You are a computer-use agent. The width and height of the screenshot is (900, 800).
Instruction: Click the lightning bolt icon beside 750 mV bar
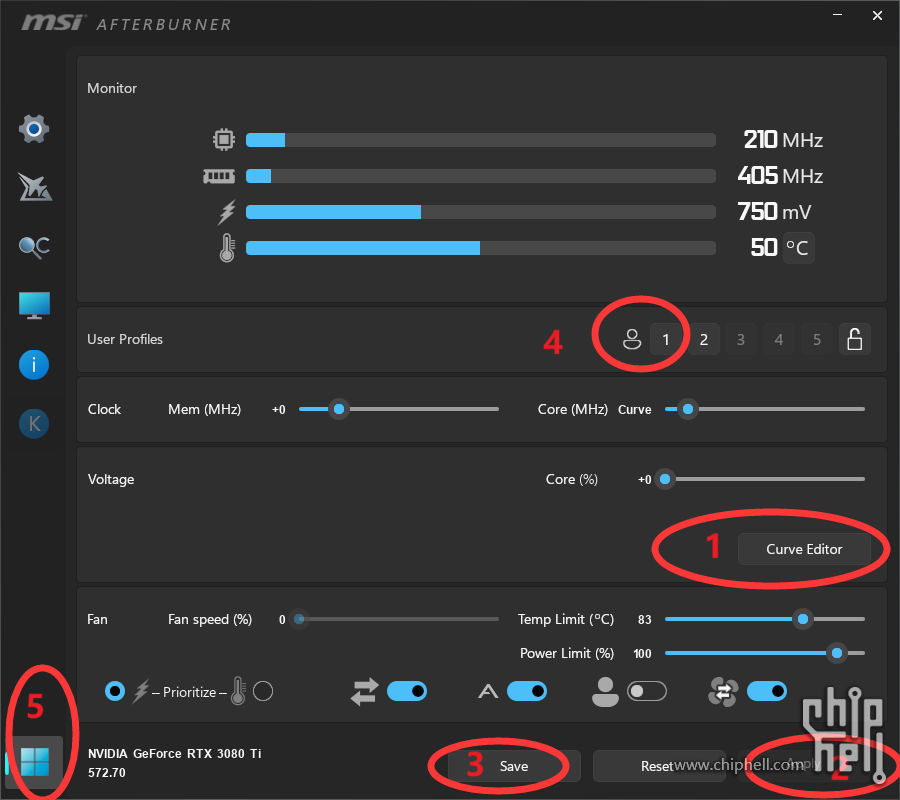click(x=227, y=212)
